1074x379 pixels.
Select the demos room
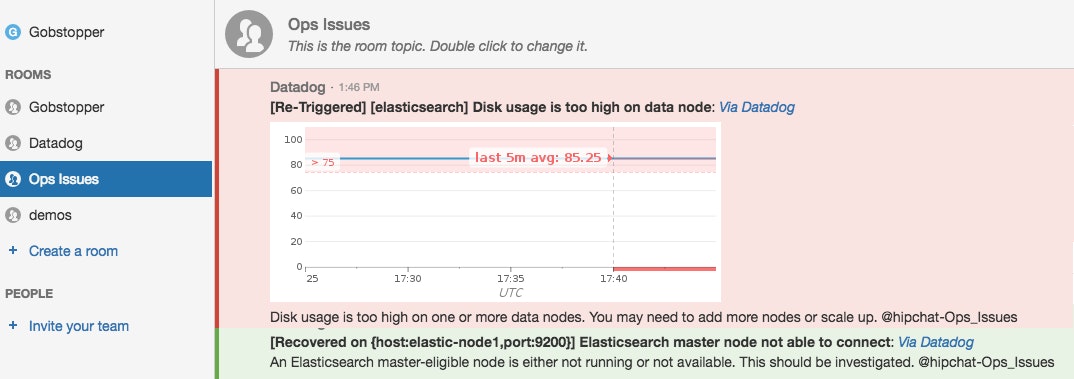pos(50,215)
